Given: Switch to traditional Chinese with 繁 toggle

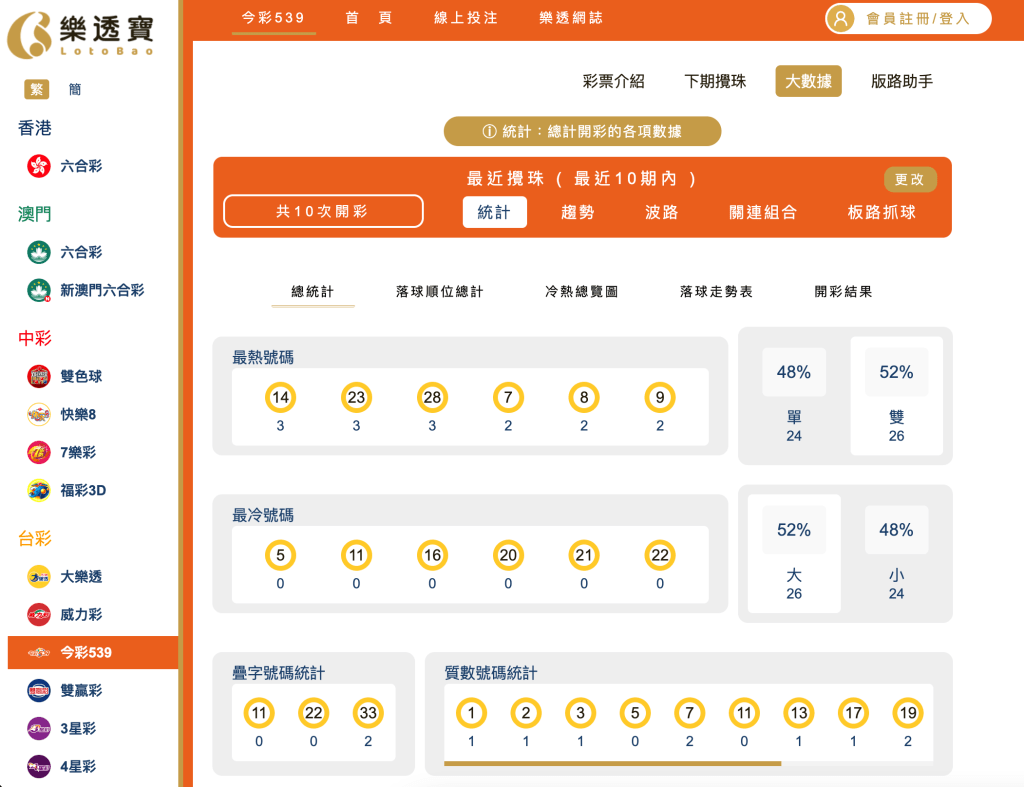Looking at the screenshot, I should pyautogui.click(x=36, y=89).
